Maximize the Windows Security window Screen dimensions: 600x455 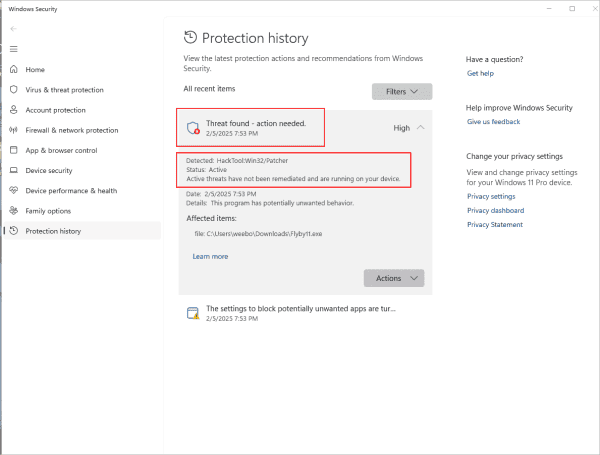(572, 8)
